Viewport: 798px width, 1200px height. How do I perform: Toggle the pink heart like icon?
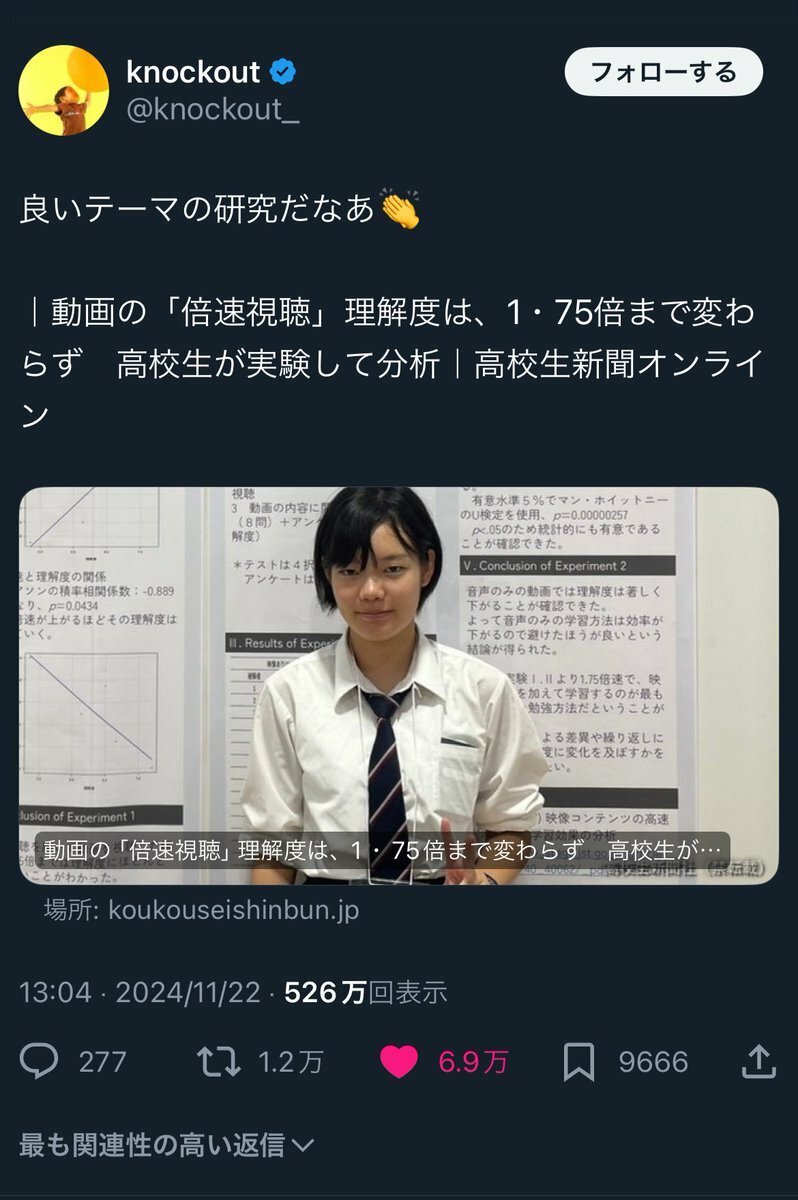pos(398,1062)
